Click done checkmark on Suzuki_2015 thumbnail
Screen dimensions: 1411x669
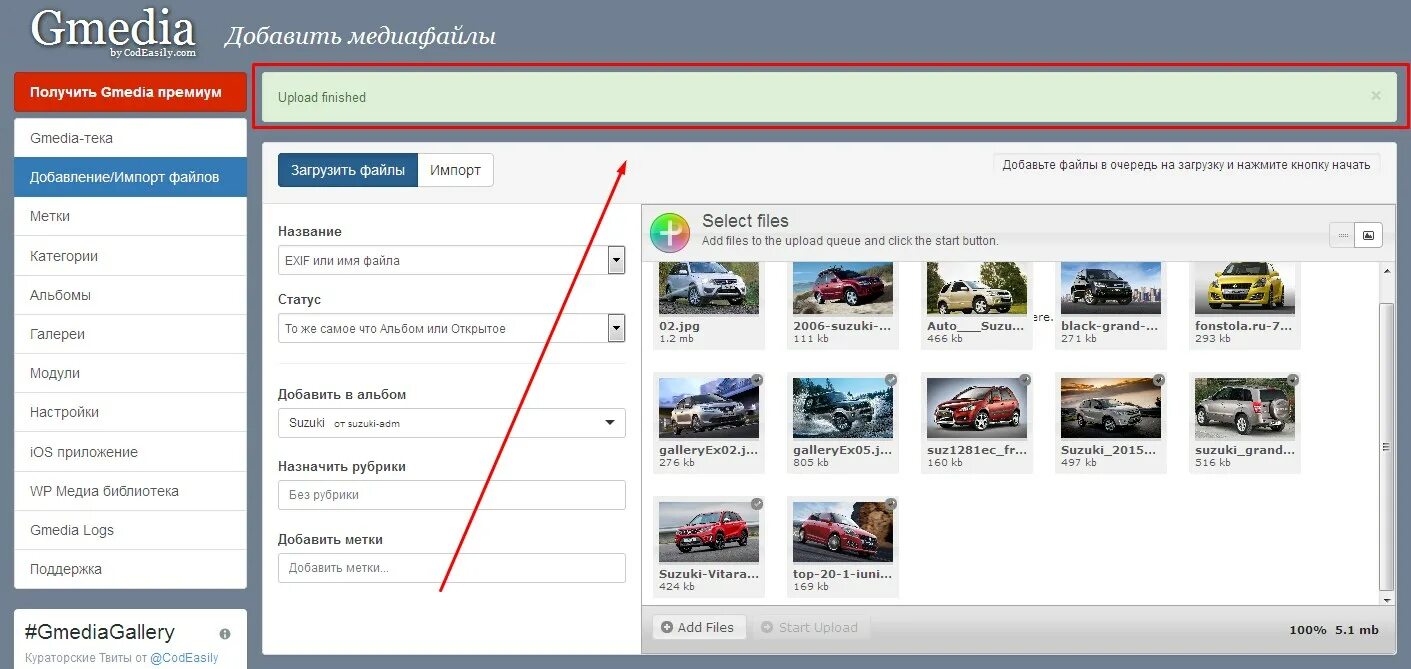pos(1159,379)
